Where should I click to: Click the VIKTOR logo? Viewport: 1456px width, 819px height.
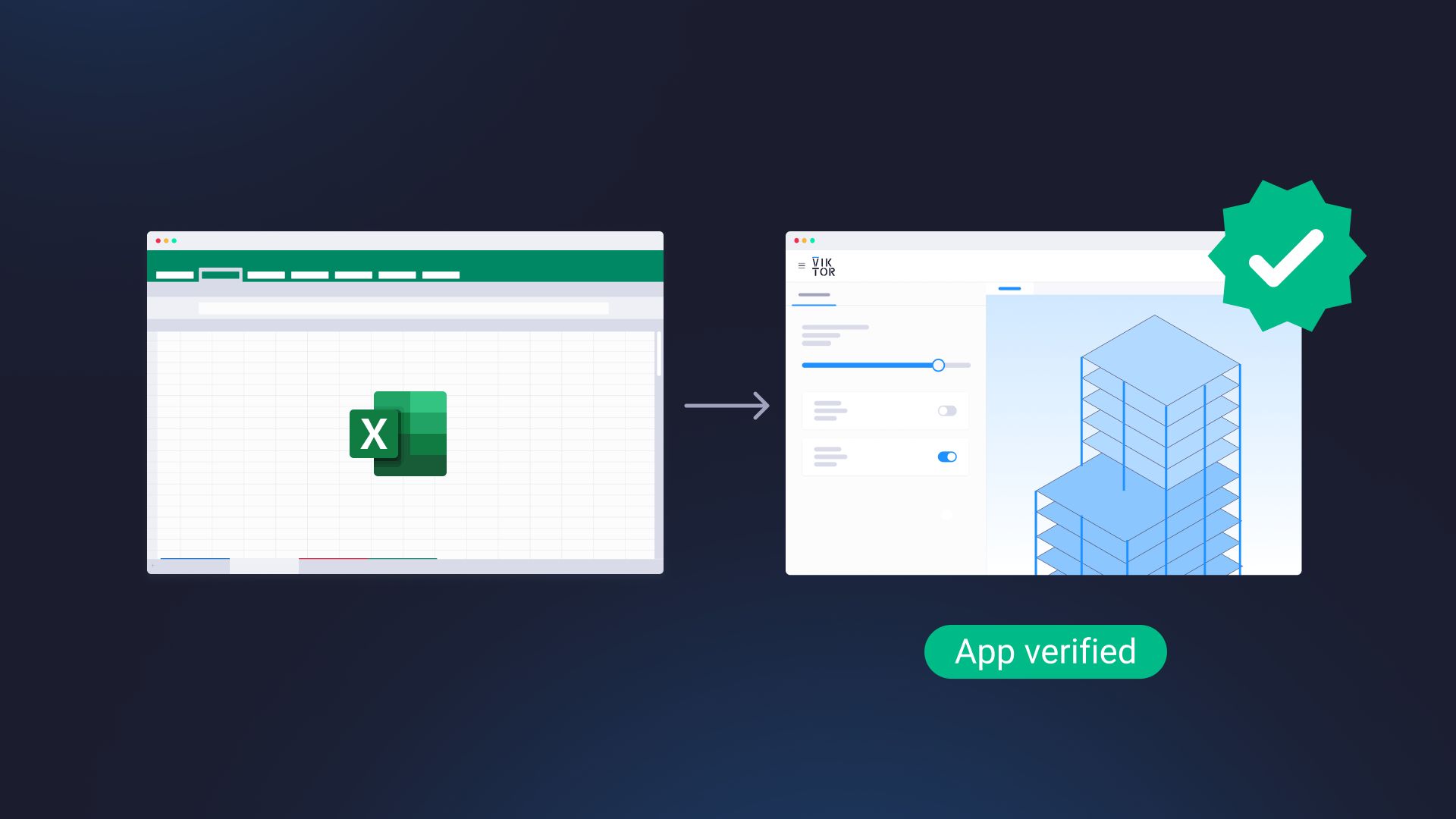coord(824,267)
